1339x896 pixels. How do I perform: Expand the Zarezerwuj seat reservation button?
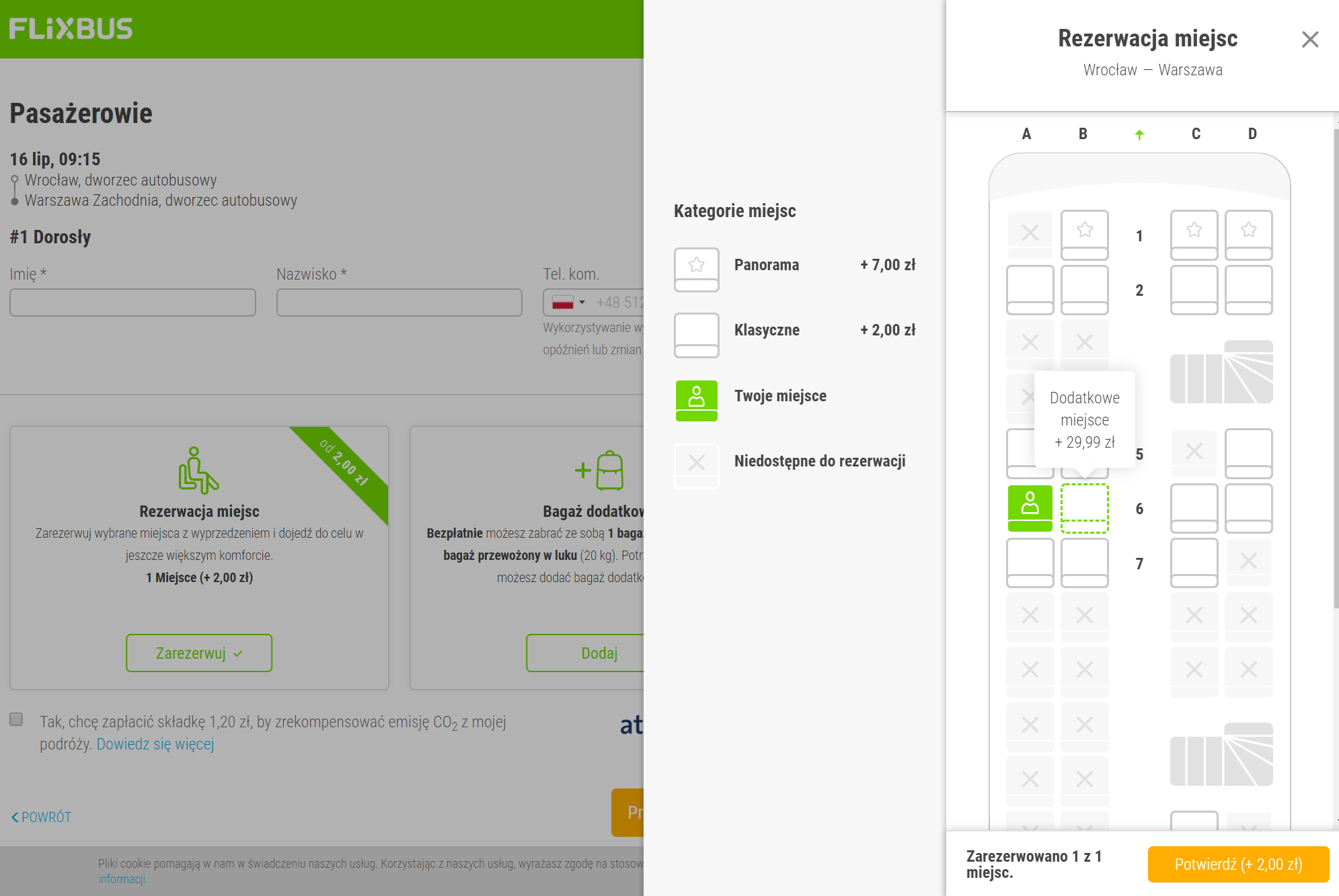click(199, 653)
